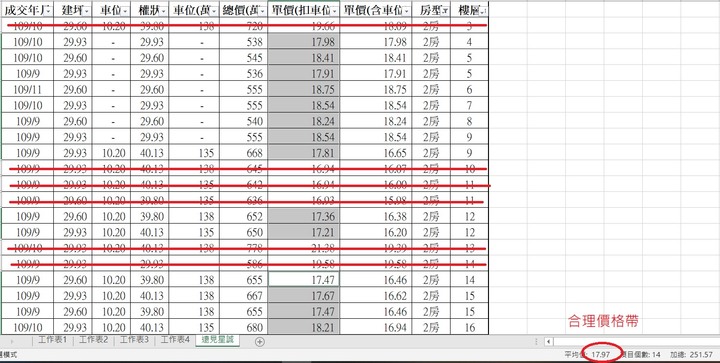The height and width of the screenshot is (363, 720).
Task: Click the horizontal scrollbar track
Action: coord(636,341)
